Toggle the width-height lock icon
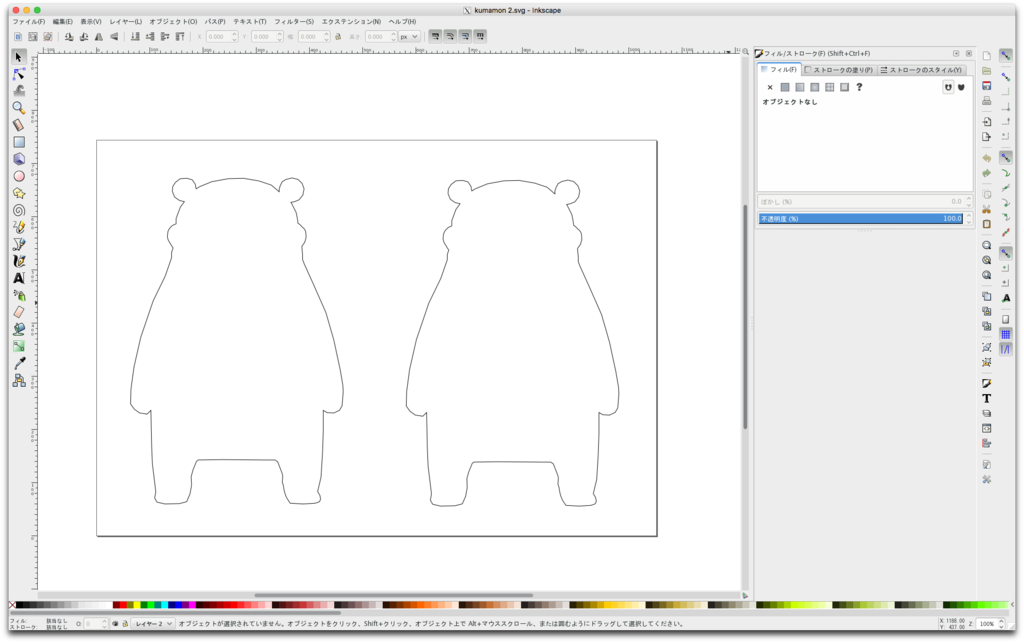Image resolution: width=1024 pixels, height=643 pixels. [338, 37]
